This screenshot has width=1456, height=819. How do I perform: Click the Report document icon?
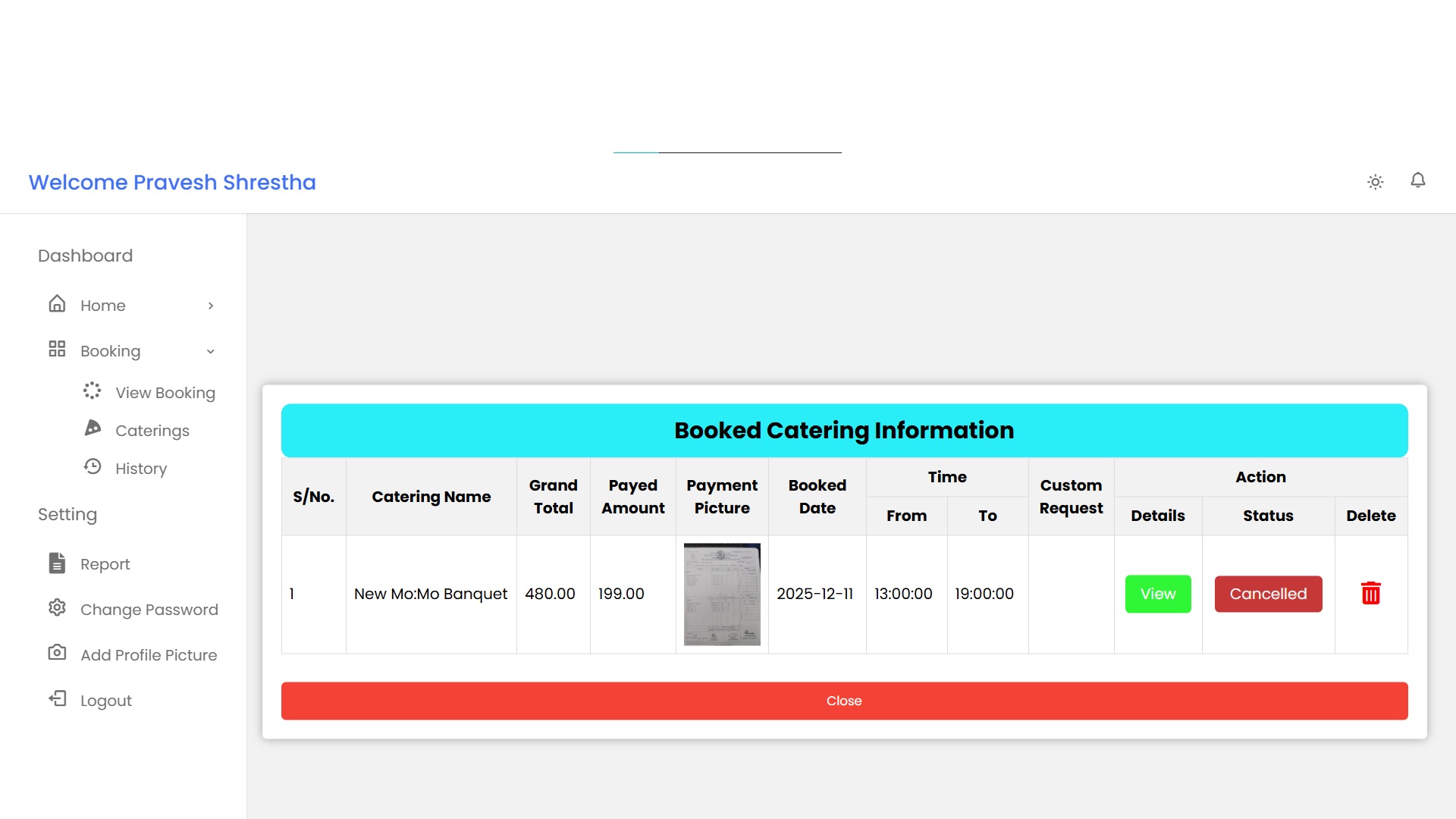click(57, 563)
